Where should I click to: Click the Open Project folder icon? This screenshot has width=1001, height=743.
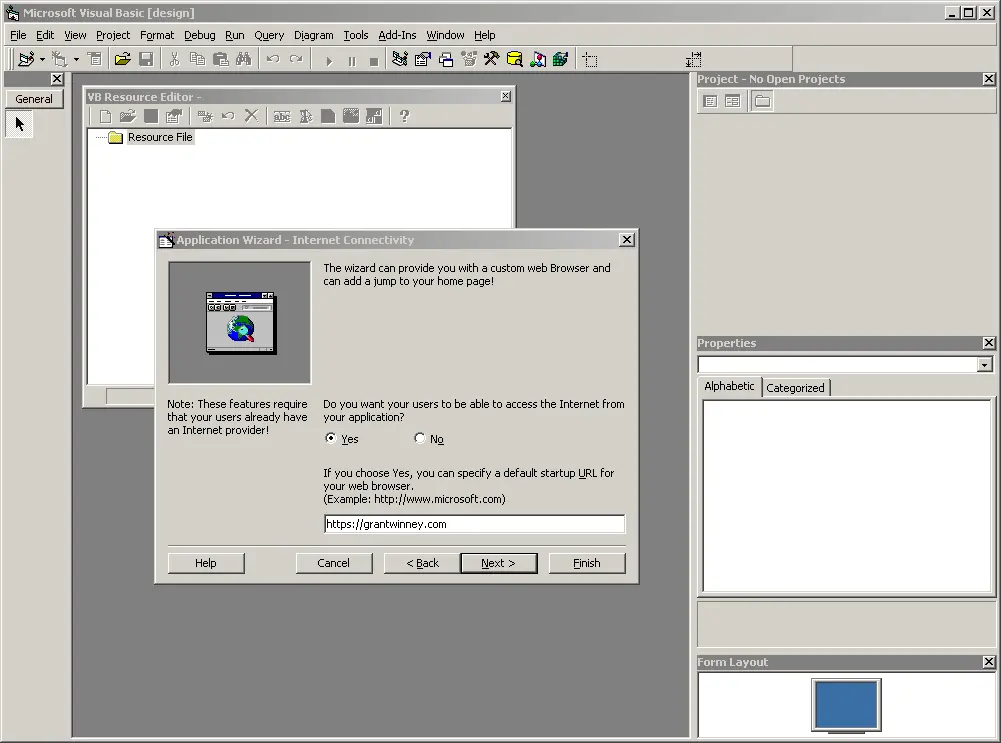point(123,59)
